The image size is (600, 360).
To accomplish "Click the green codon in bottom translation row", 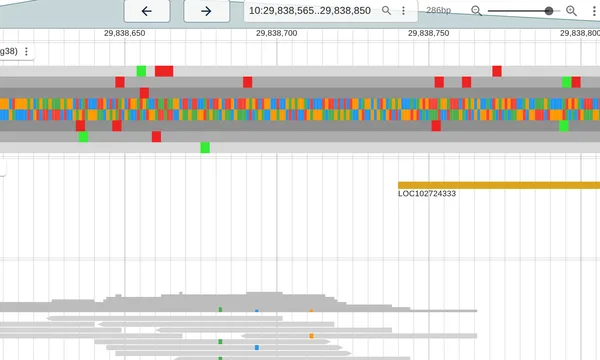I will point(205,148).
